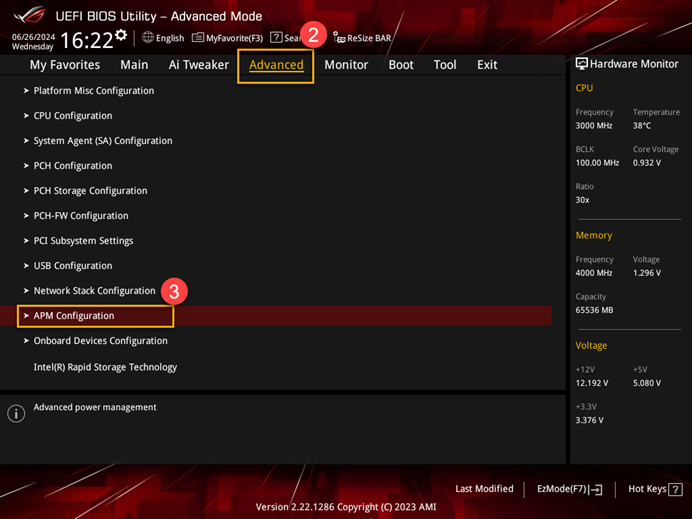The width and height of the screenshot is (692, 519).
Task: Click the Hardware Monitor icon
Action: pos(582,64)
